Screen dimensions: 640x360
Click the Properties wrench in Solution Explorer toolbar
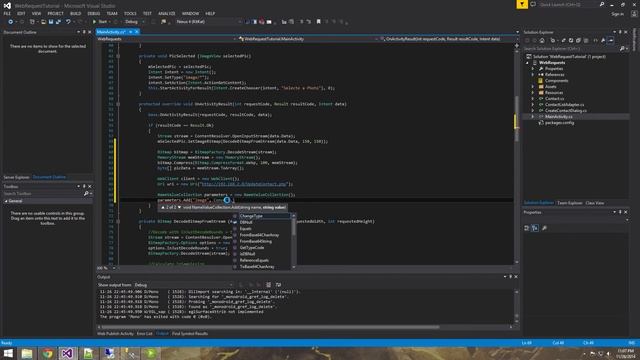click(603, 40)
